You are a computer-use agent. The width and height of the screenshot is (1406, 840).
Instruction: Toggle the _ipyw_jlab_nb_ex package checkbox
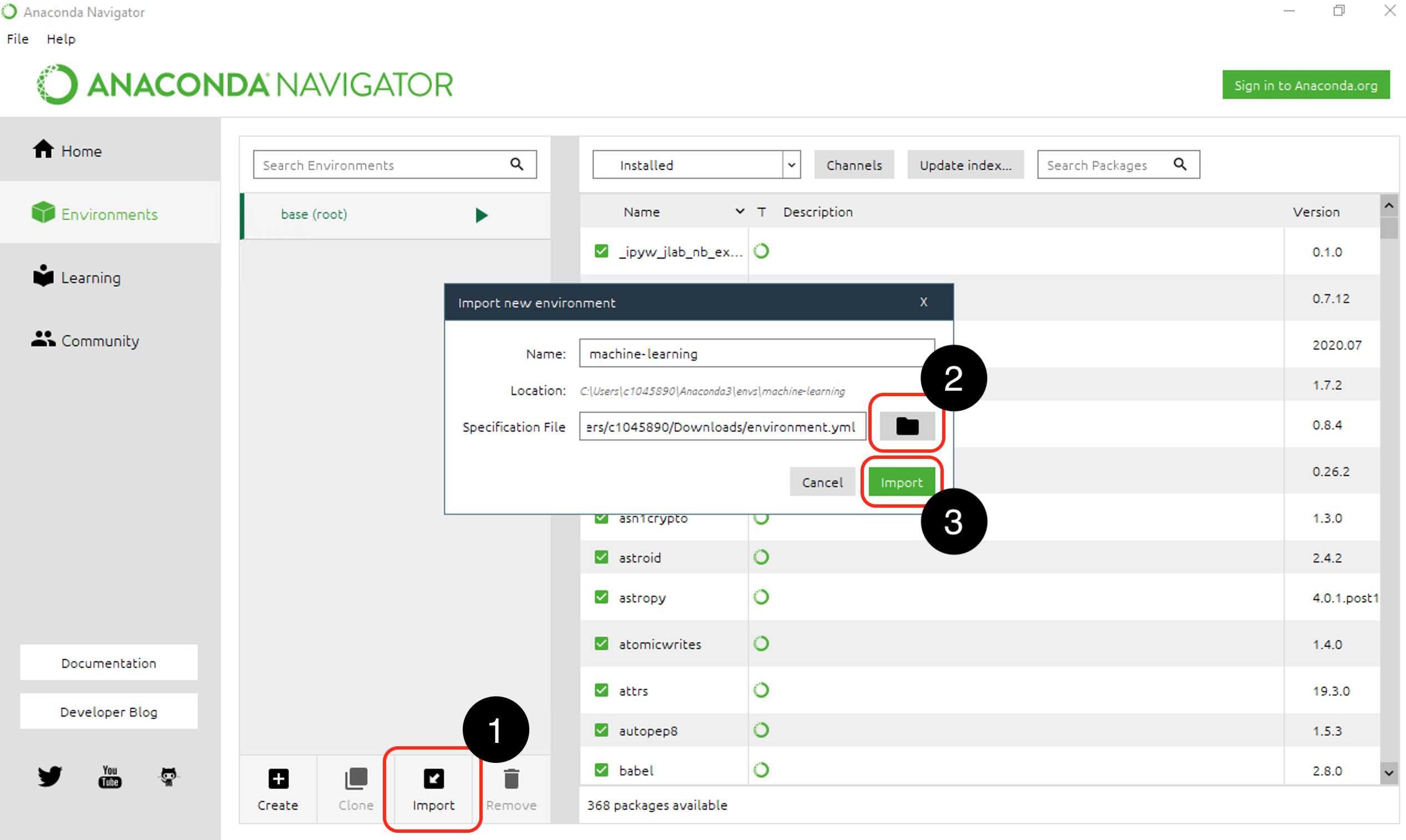point(601,251)
